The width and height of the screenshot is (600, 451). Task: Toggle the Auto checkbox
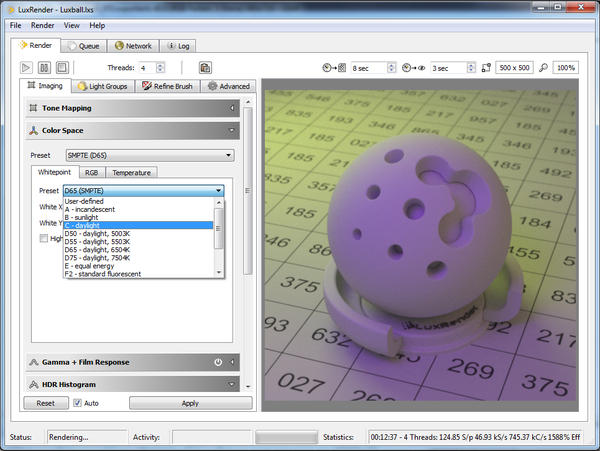click(77, 403)
